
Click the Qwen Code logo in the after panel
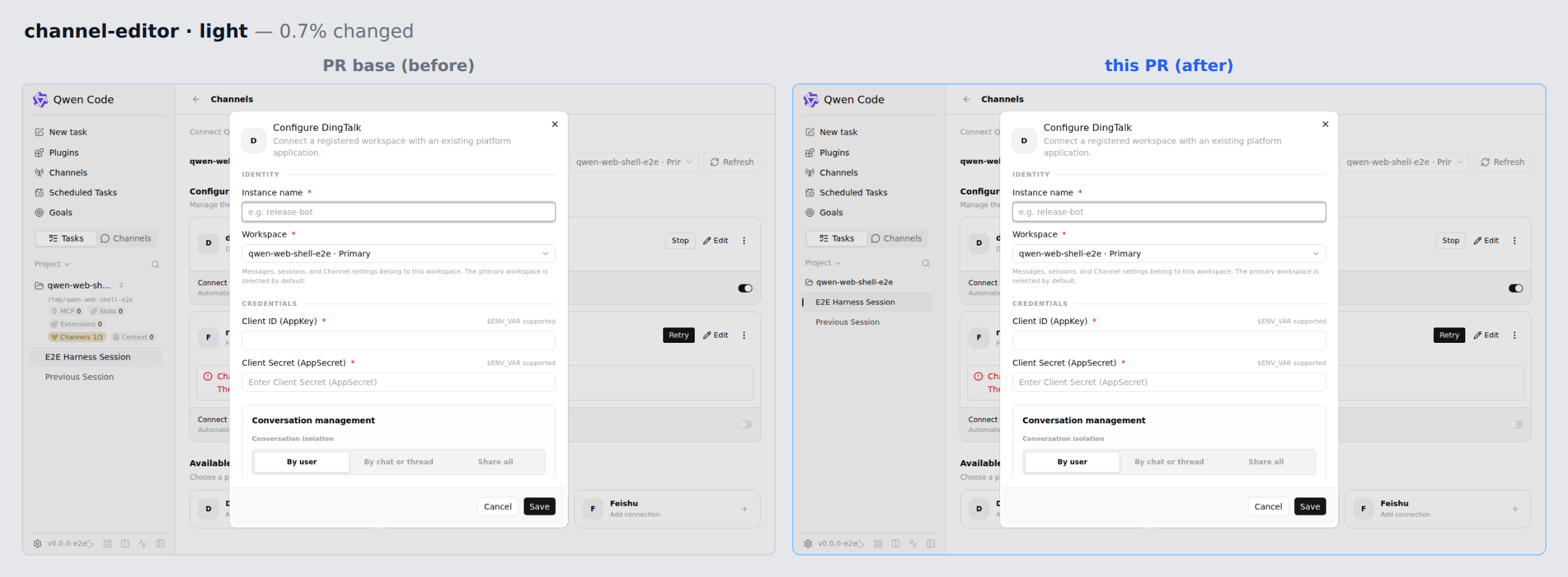pos(811,100)
